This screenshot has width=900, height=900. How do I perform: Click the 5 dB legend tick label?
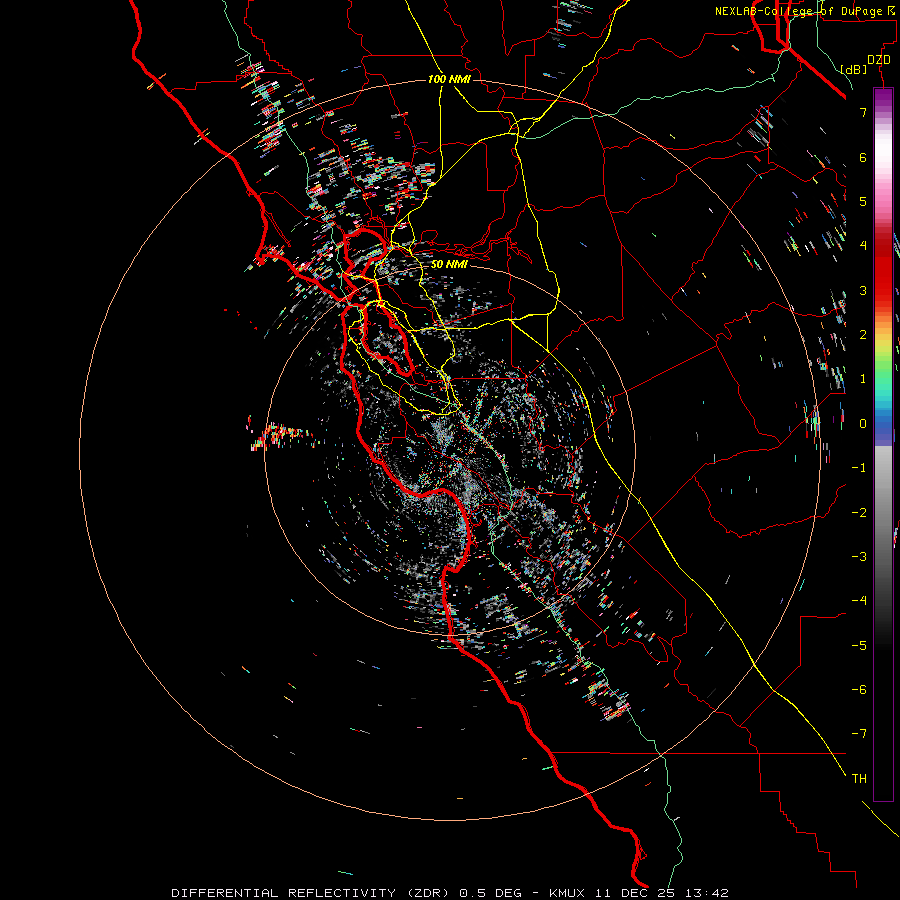[x=863, y=201]
